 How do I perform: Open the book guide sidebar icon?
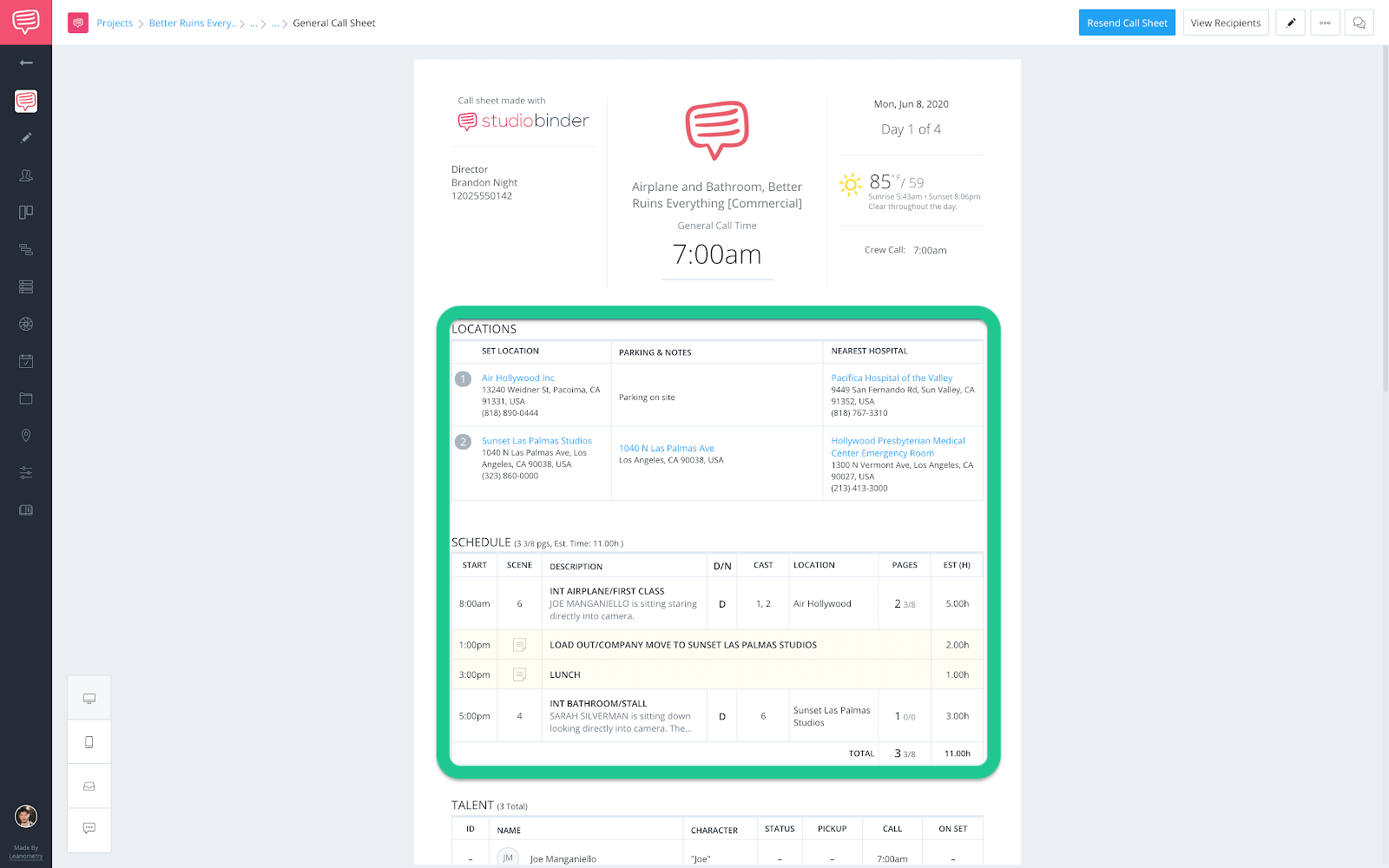coord(26,510)
